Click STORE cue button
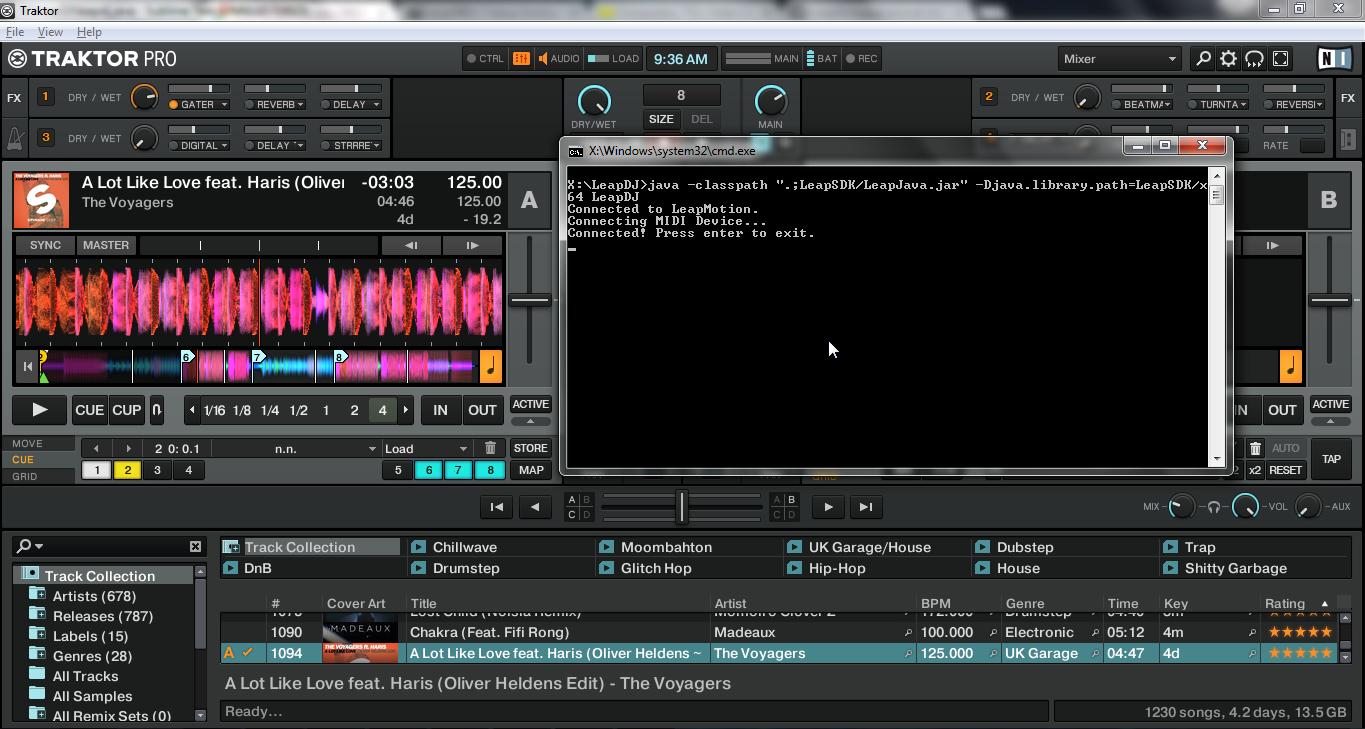 coord(530,448)
